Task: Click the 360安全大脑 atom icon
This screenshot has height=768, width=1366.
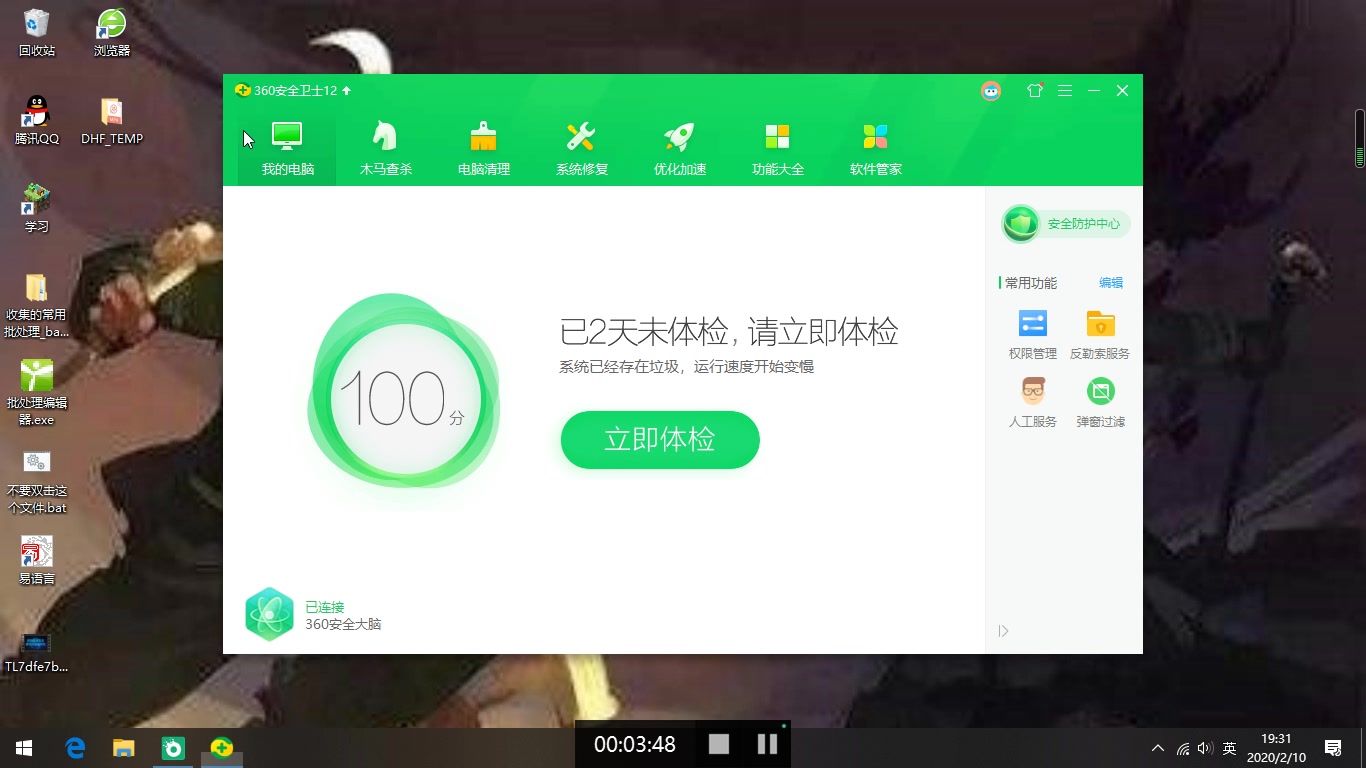Action: 269,614
